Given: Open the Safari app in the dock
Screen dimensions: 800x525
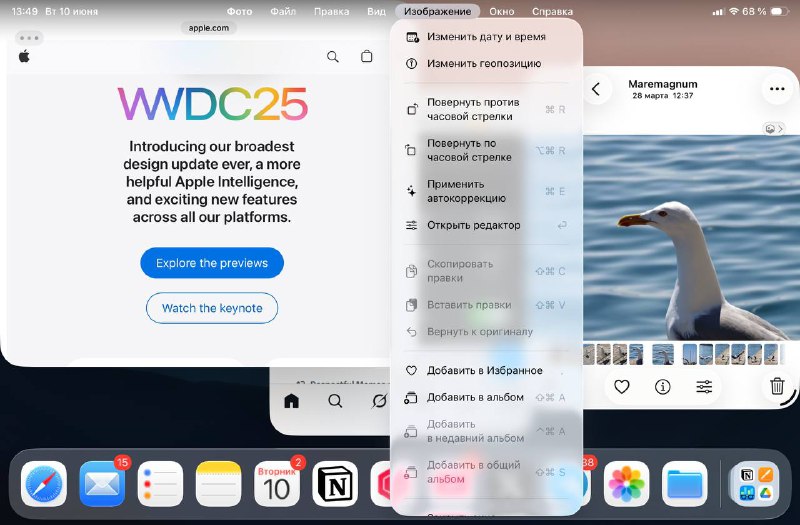Looking at the screenshot, I should click(44, 484).
